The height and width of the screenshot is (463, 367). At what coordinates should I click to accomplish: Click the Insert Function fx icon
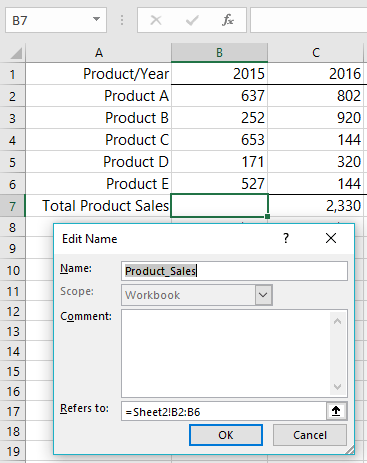pos(228,20)
